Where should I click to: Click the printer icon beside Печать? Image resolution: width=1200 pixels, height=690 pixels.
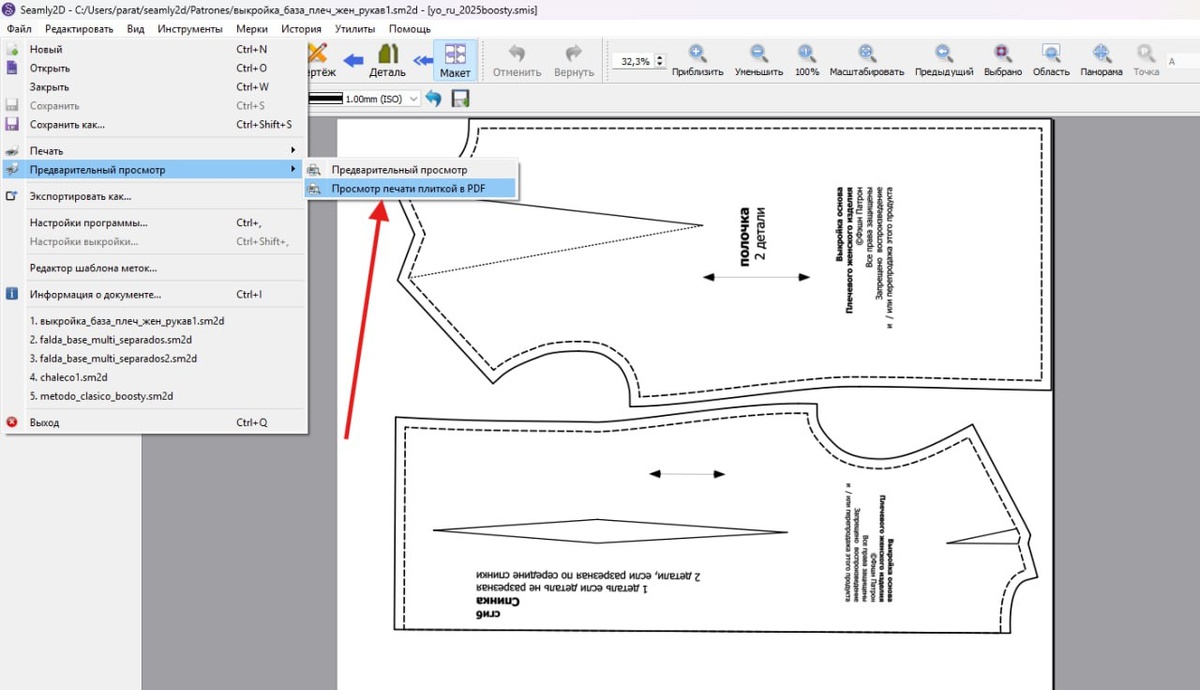12,150
